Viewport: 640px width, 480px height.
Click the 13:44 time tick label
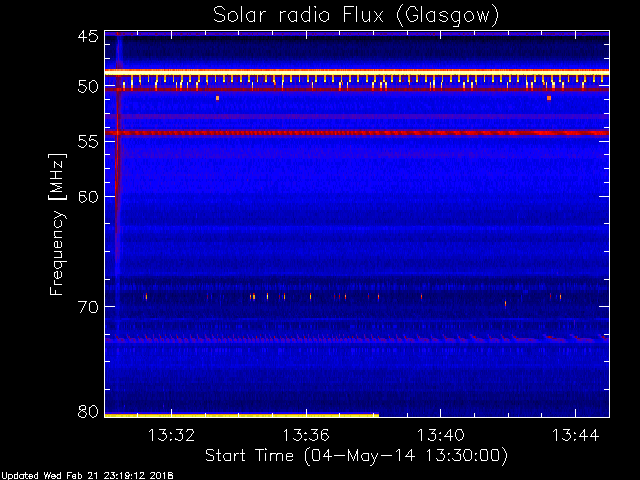pos(576,435)
